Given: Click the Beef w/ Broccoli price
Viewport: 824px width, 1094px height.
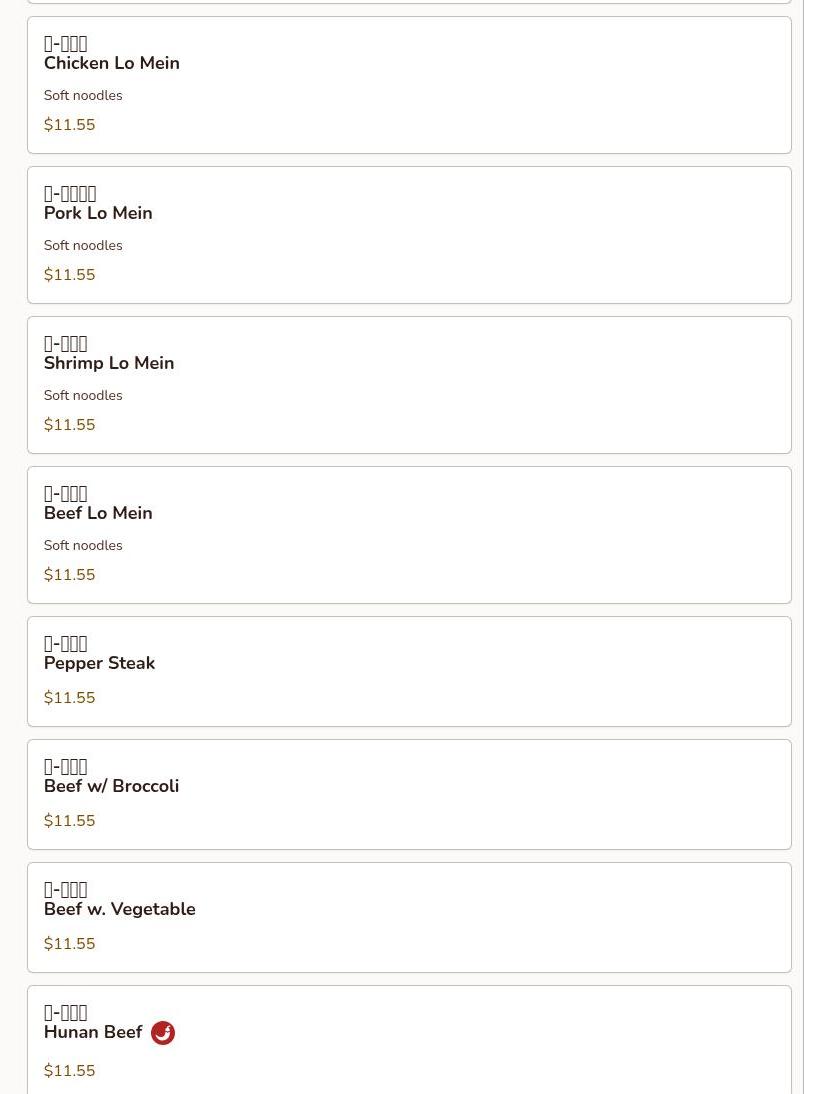Looking at the screenshot, I should [x=69, y=821].
